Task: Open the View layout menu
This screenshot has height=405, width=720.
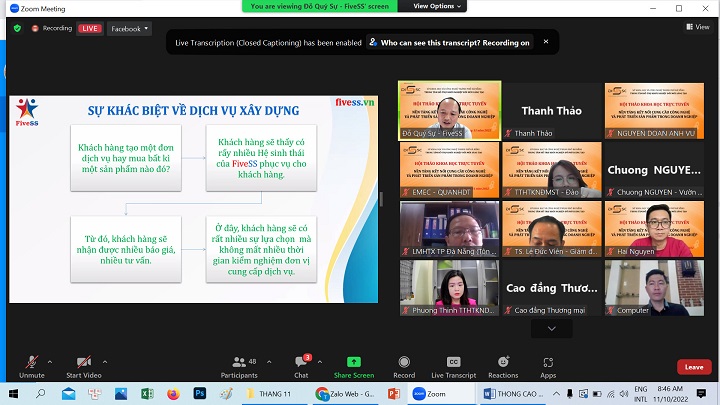Action: [x=698, y=27]
